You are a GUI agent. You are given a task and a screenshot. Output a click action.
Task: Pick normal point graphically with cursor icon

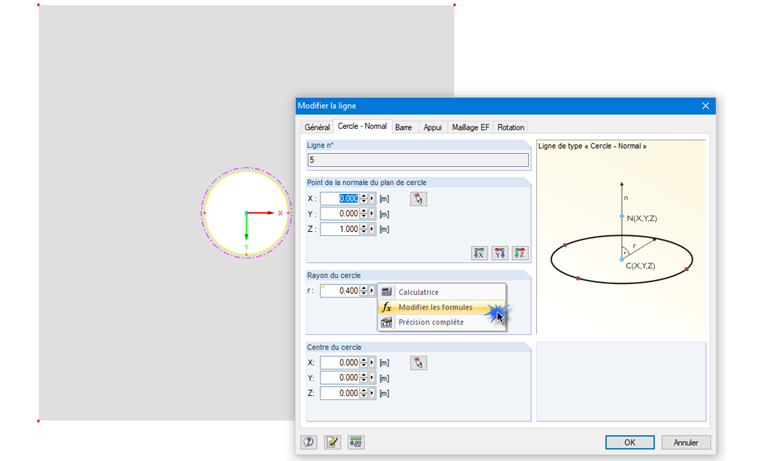pyautogui.click(x=418, y=199)
